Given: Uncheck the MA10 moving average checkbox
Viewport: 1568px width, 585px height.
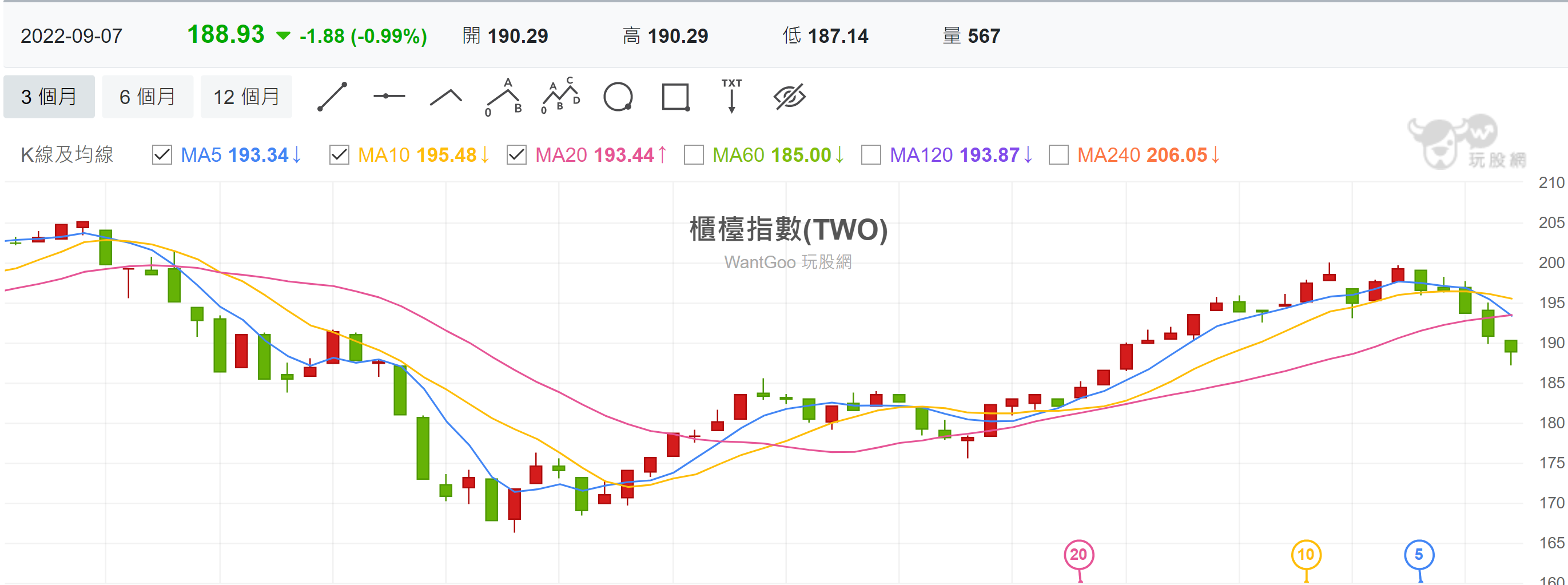Looking at the screenshot, I should click(339, 154).
